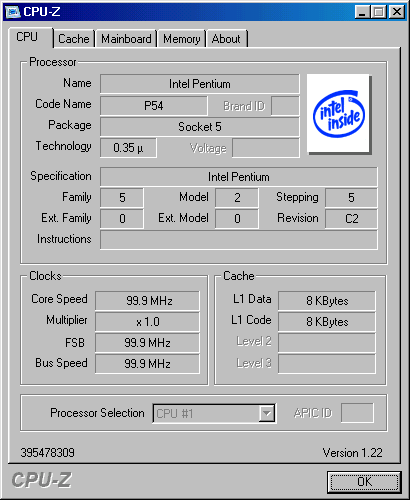The image size is (410, 500).
Task: Switch to the Cache tab
Action: (x=74, y=39)
